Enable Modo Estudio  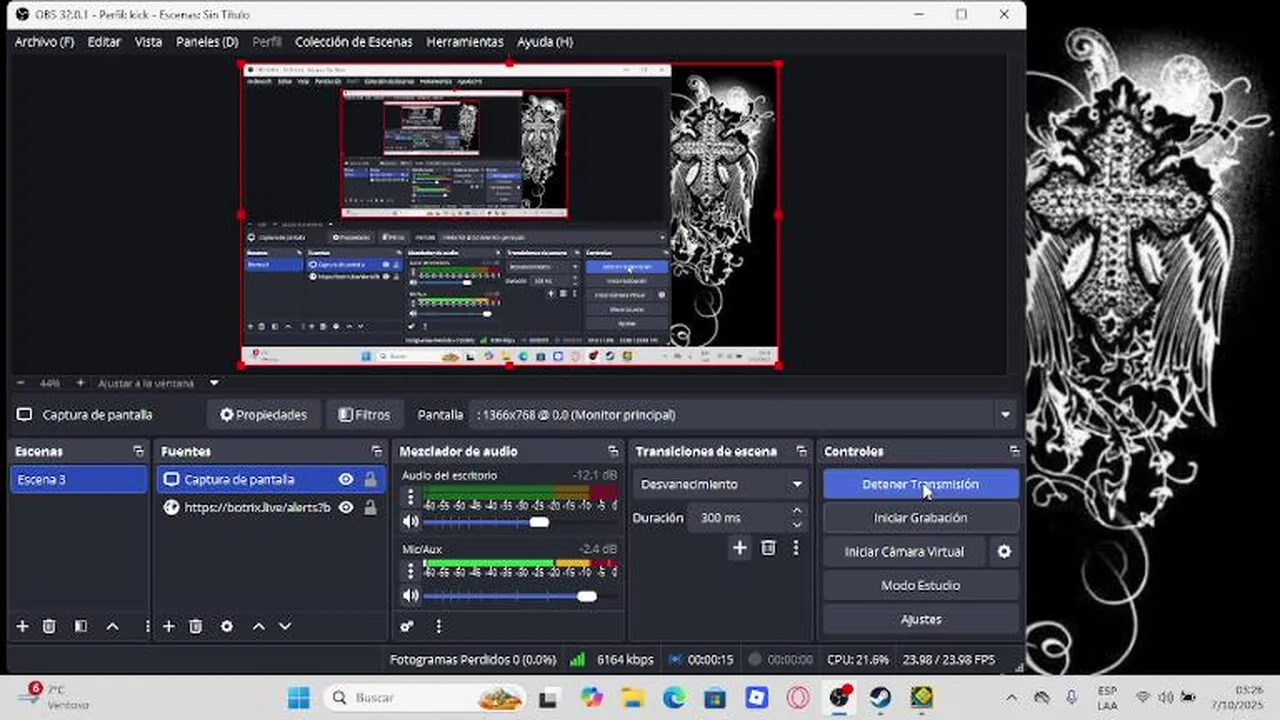tap(921, 586)
